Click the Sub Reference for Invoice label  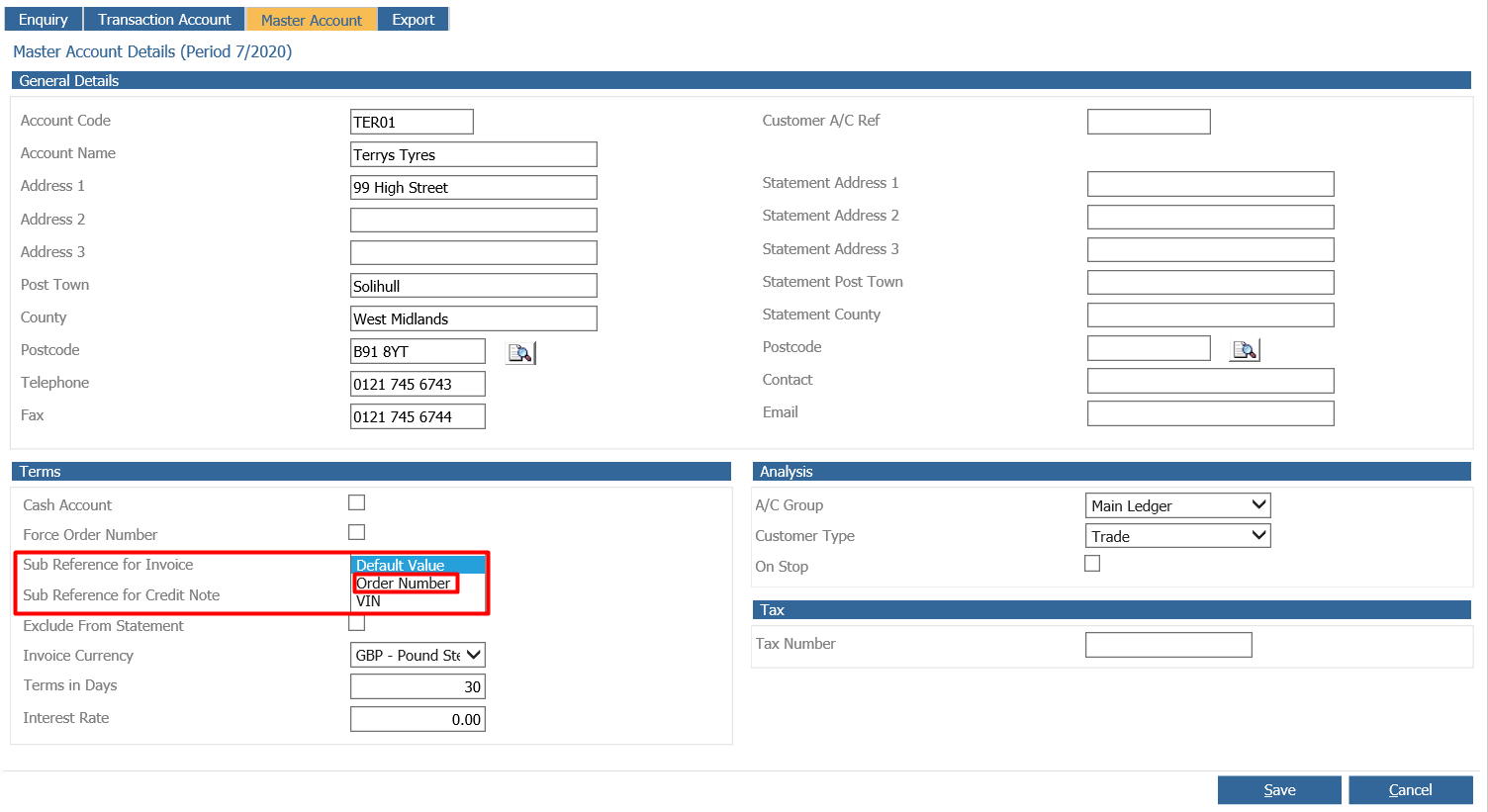pyautogui.click(x=108, y=565)
